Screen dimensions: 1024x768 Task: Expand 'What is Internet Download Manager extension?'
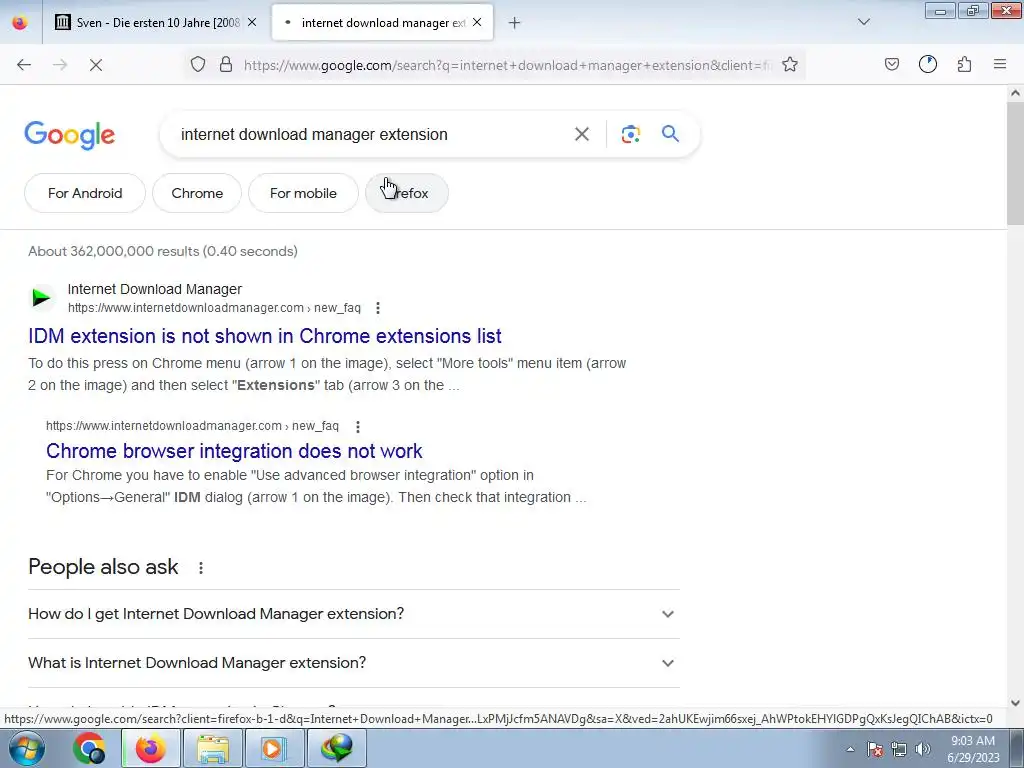(353, 663)
